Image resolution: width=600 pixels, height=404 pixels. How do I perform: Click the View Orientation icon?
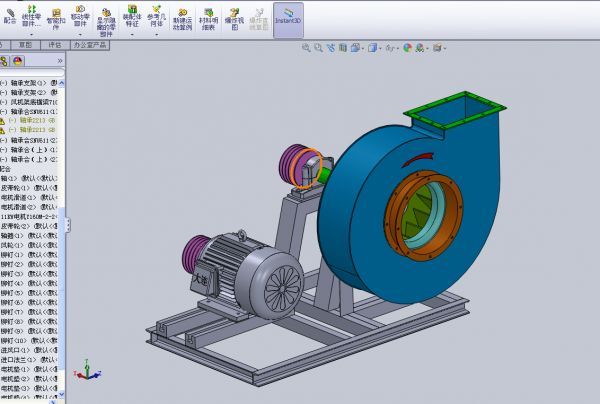355,48
